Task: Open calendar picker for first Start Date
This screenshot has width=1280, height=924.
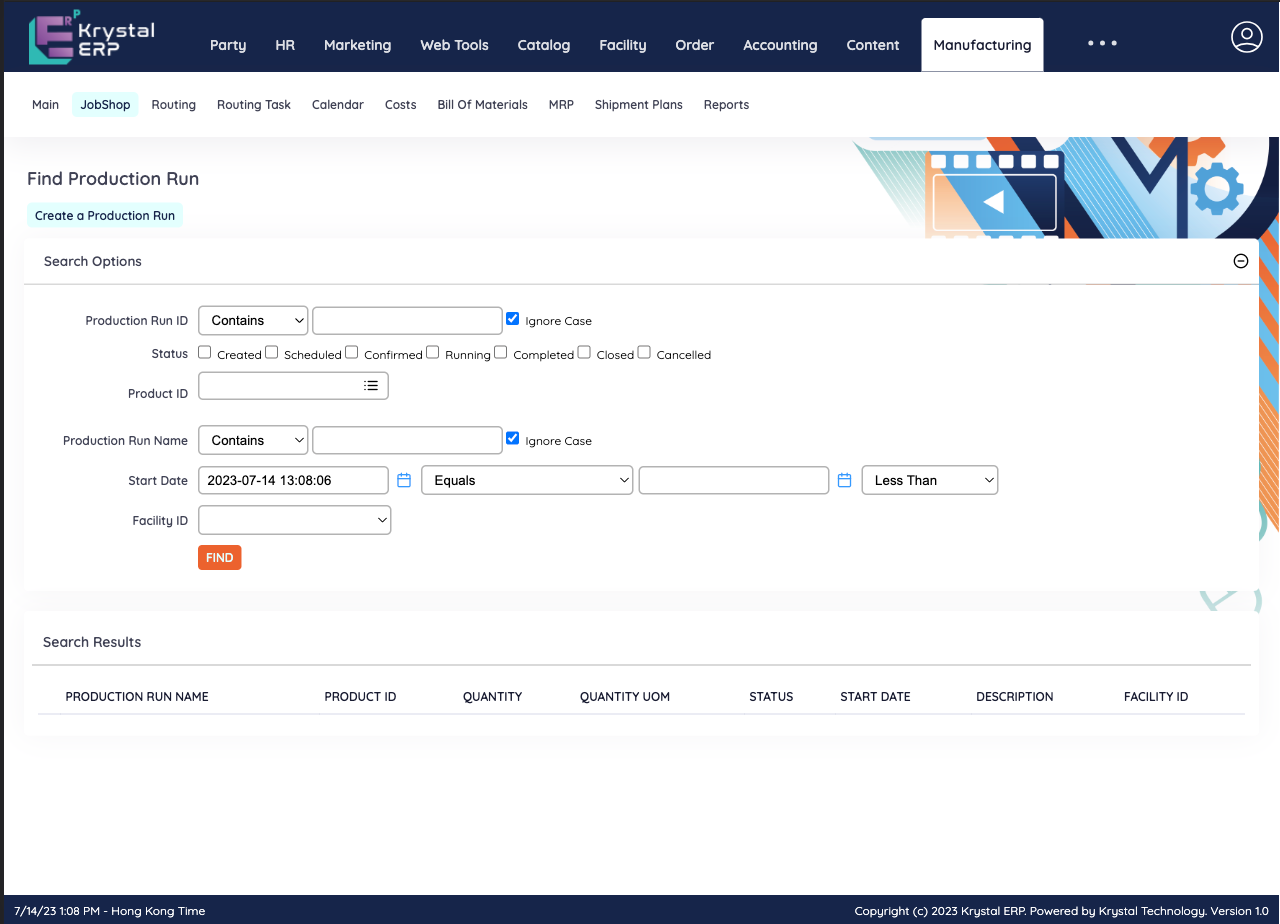Action: coord(404,481)
